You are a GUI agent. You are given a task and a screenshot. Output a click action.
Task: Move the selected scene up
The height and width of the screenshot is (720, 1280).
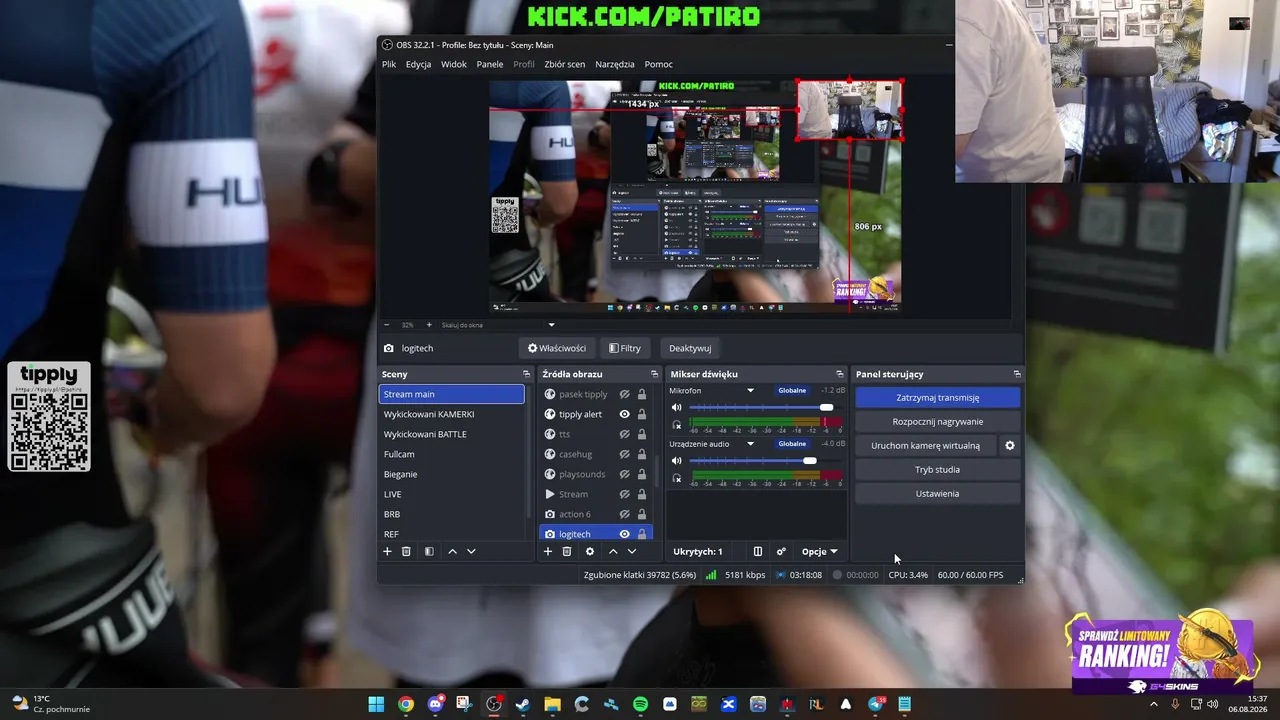[452, 551]
